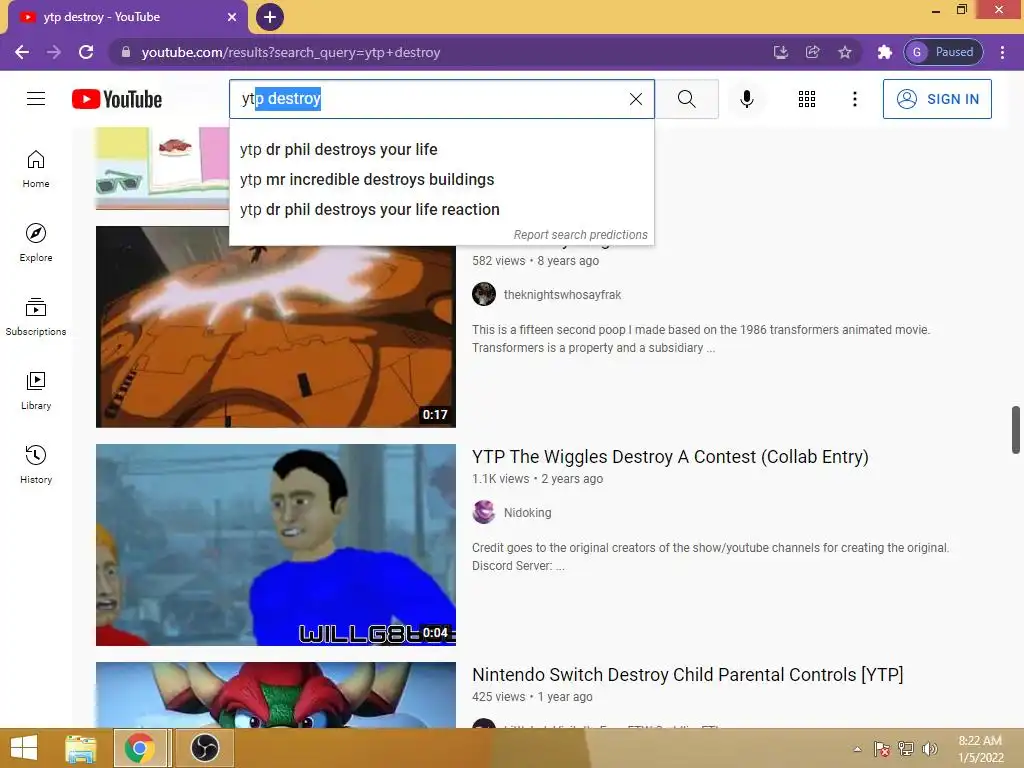Bookmark this page with the star

844,52
